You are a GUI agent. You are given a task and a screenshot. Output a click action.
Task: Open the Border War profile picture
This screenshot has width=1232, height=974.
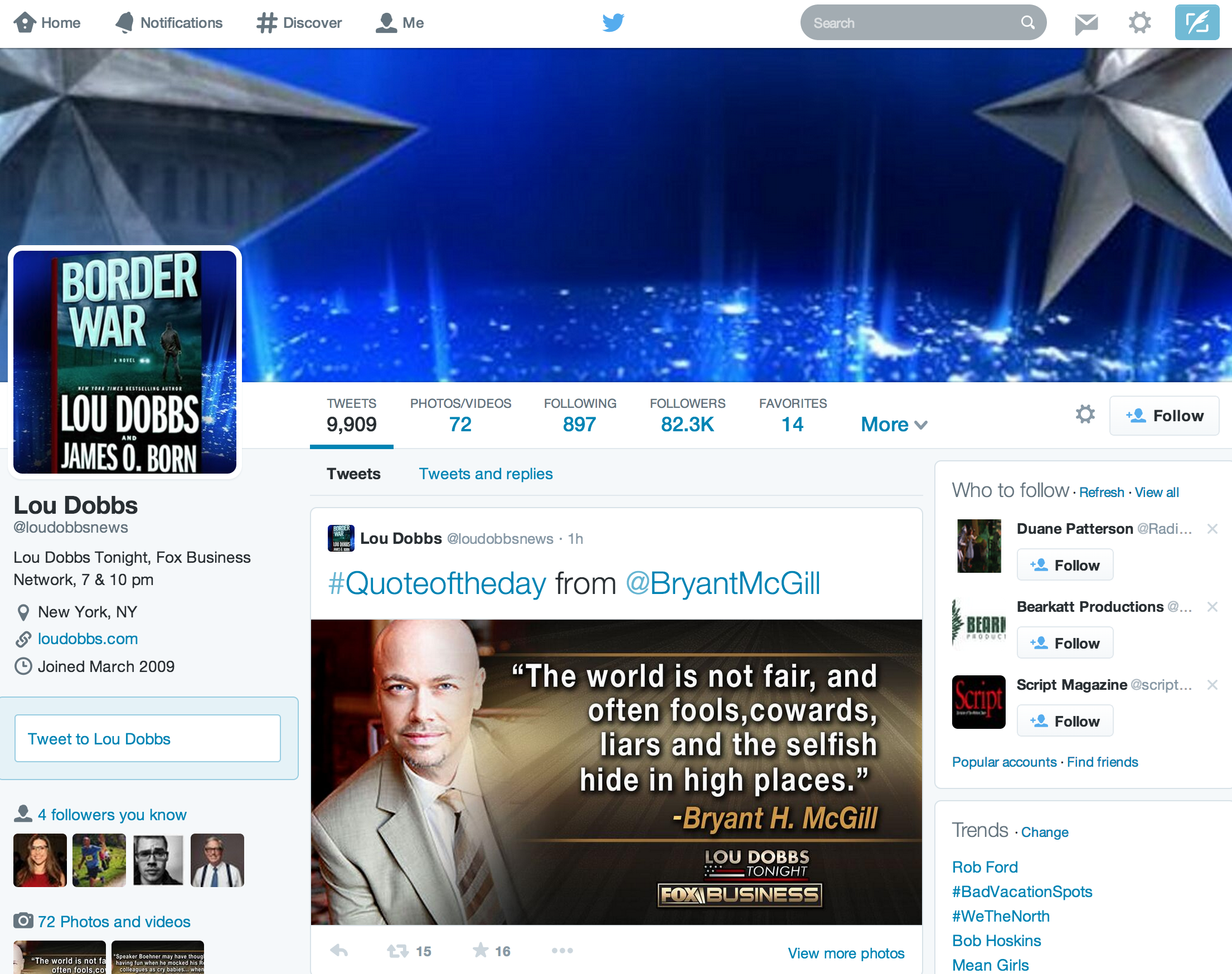[x=125, y=362]
